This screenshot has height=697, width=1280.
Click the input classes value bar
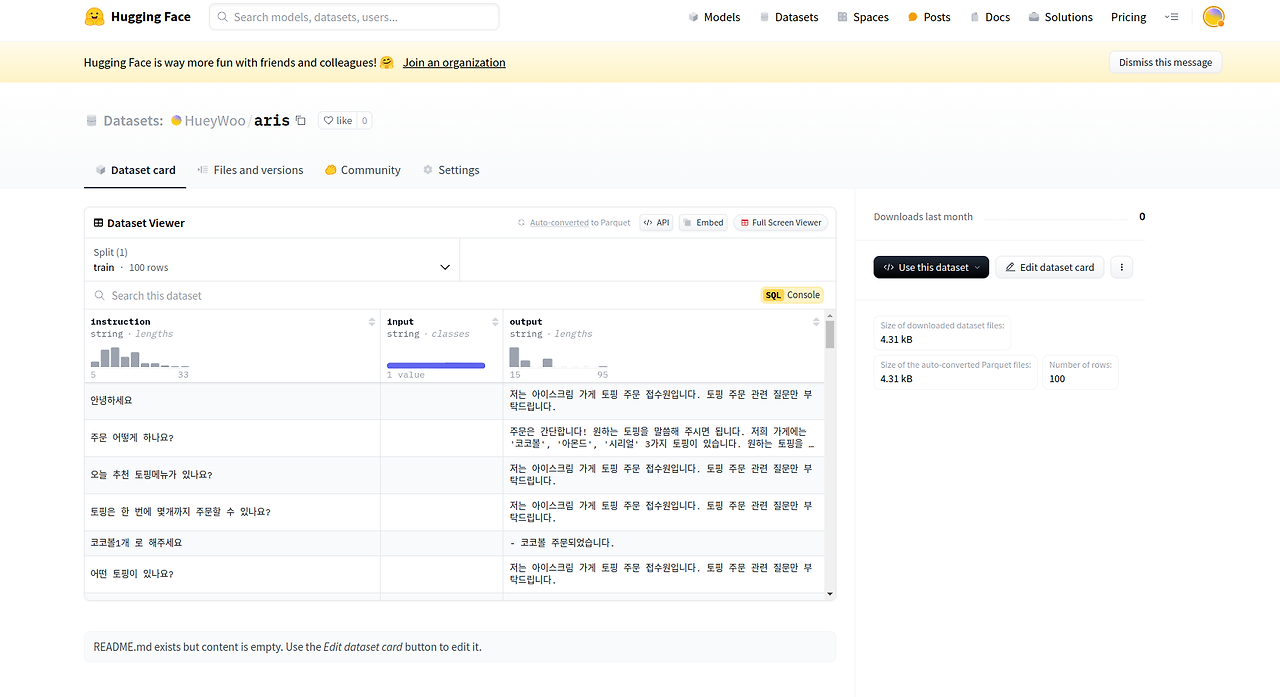(436, 366)
